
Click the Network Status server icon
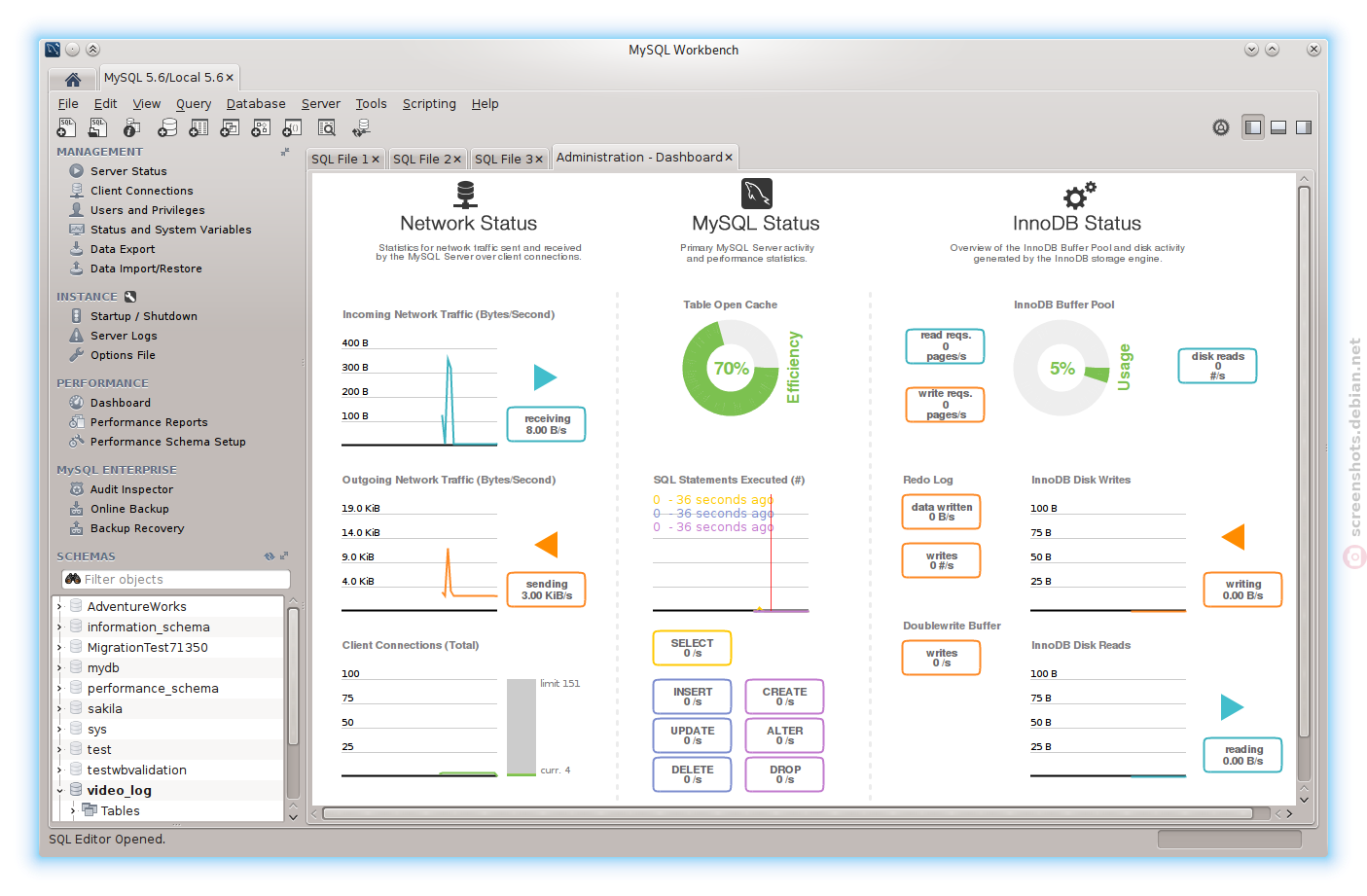coord(466,195)
